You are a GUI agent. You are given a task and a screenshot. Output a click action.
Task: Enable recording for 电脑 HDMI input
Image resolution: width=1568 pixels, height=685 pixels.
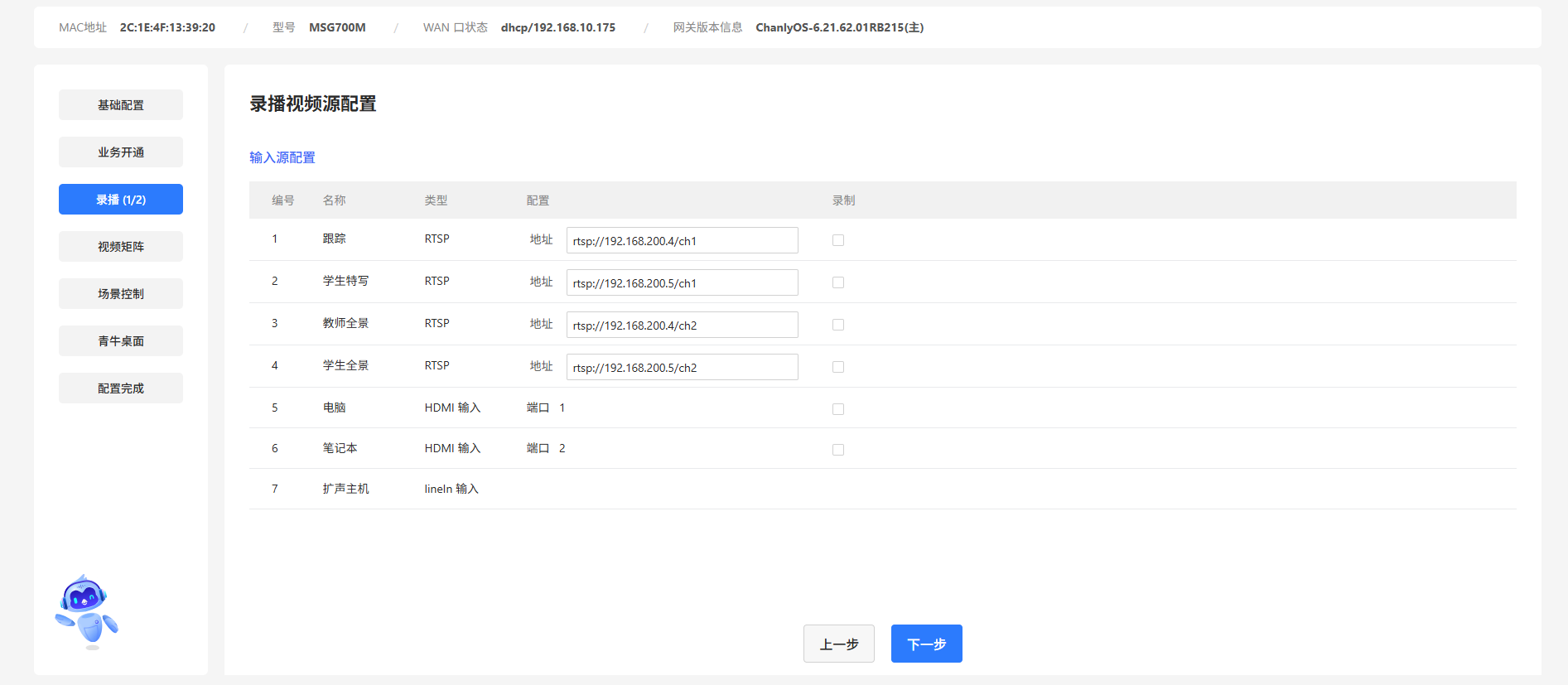click(x=838, y=409)
